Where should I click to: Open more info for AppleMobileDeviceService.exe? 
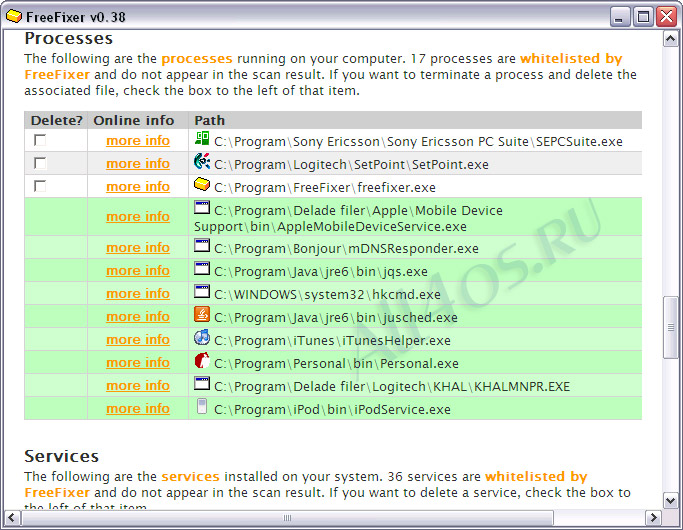coord(138,216)
